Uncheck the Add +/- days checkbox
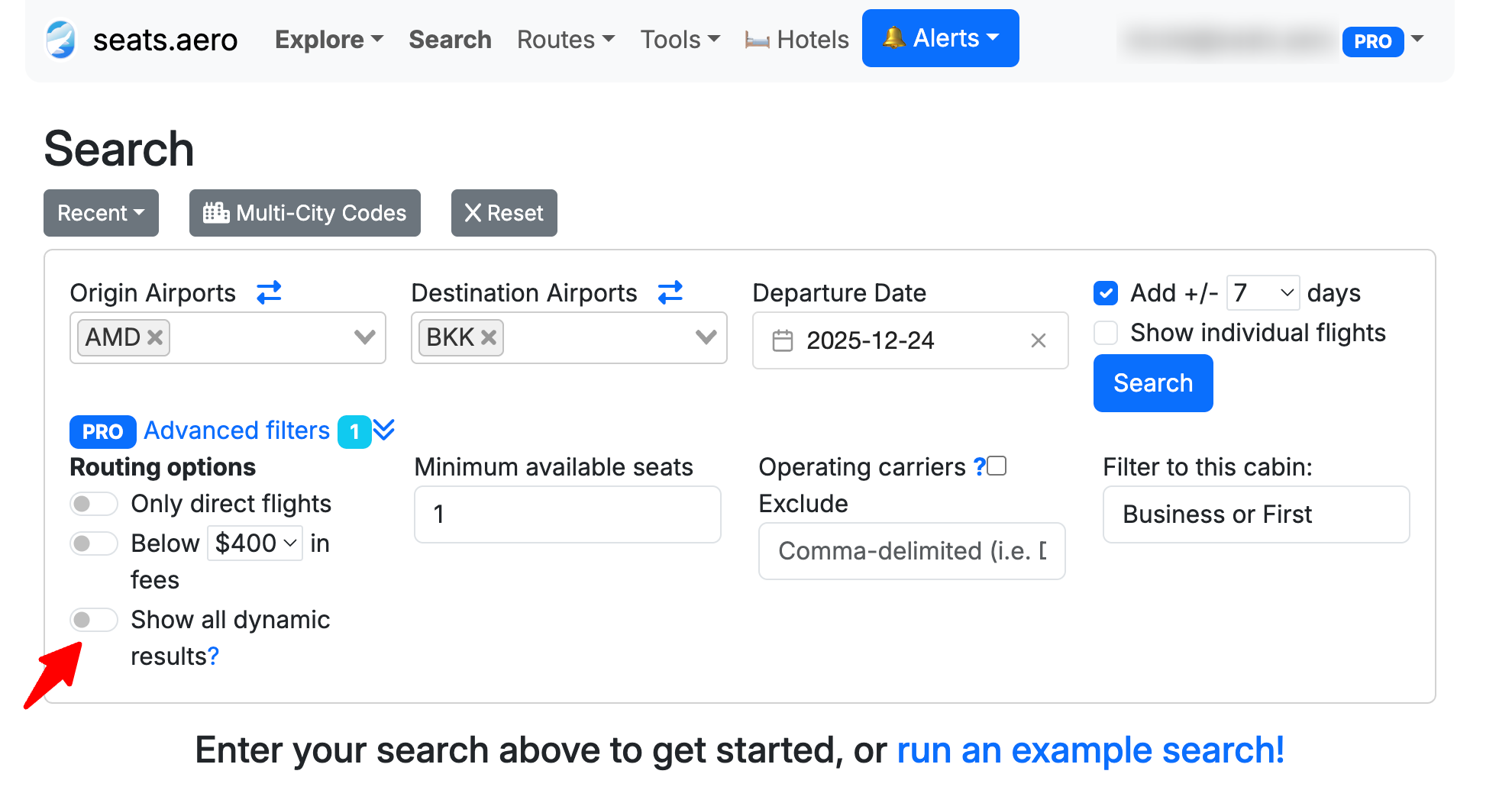Screen dimensions: 1512x803 coord(1106,293)
